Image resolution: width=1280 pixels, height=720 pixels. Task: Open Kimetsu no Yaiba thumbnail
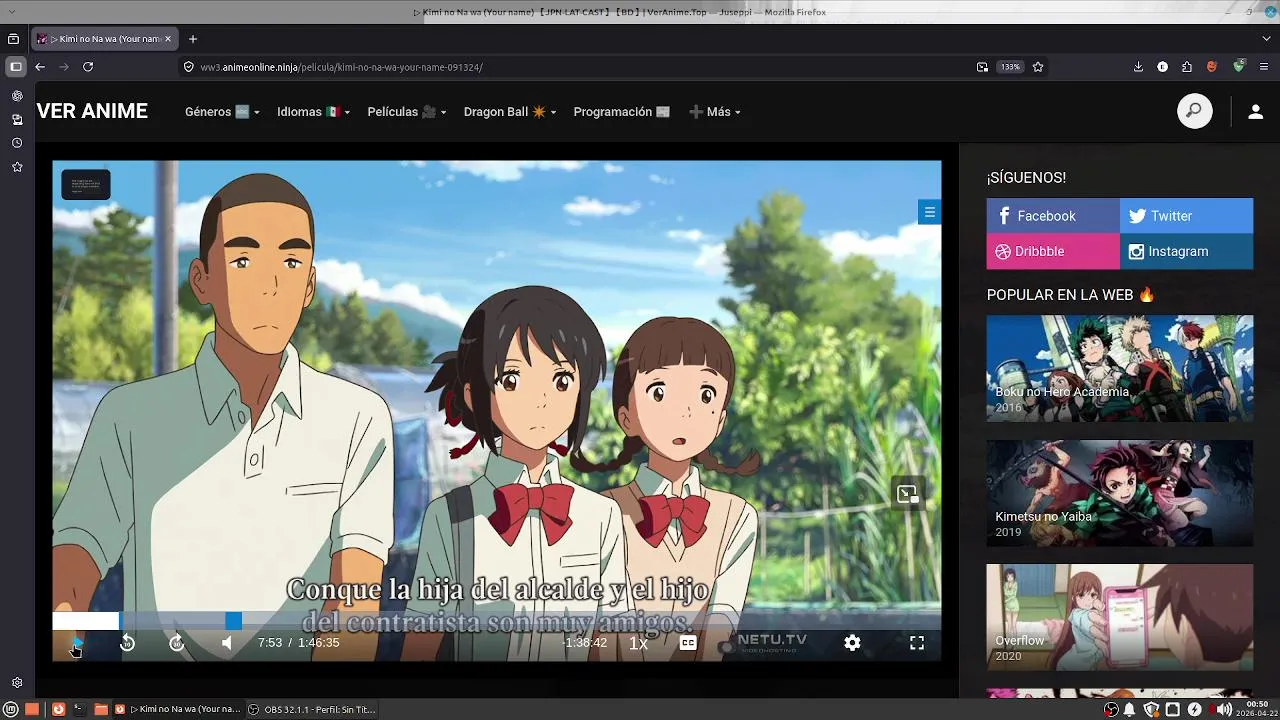pyautogui.click(x=1119, y=493)
